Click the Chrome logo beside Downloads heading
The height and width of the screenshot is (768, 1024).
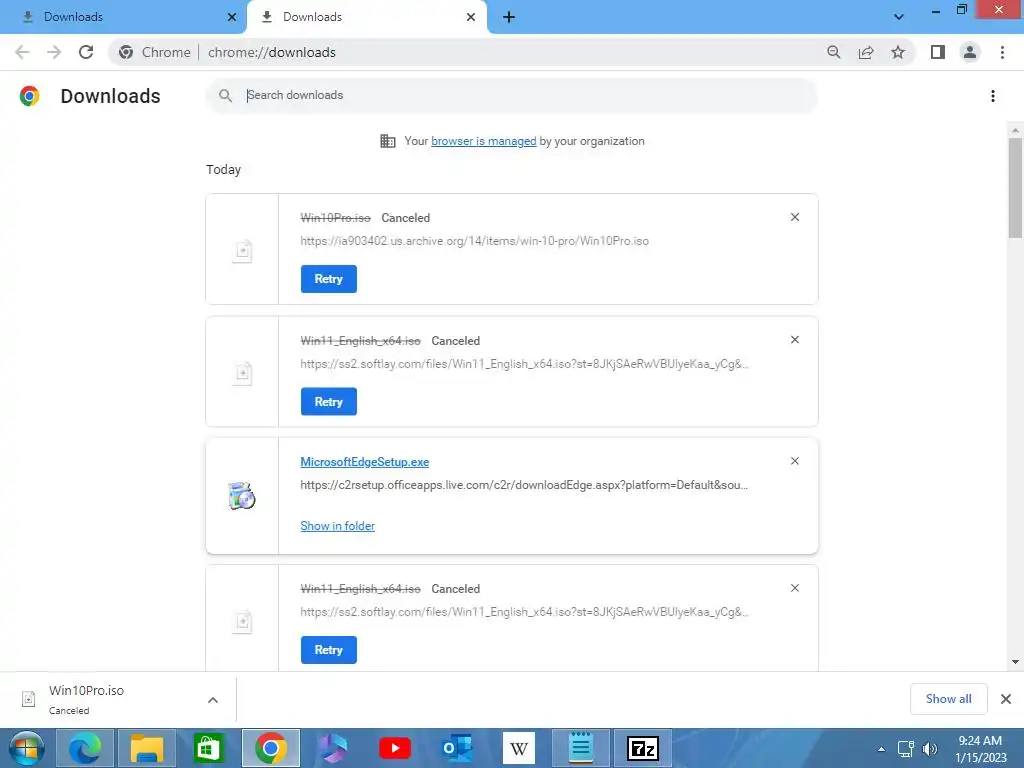pyautogui.click(x=29, y=96)
